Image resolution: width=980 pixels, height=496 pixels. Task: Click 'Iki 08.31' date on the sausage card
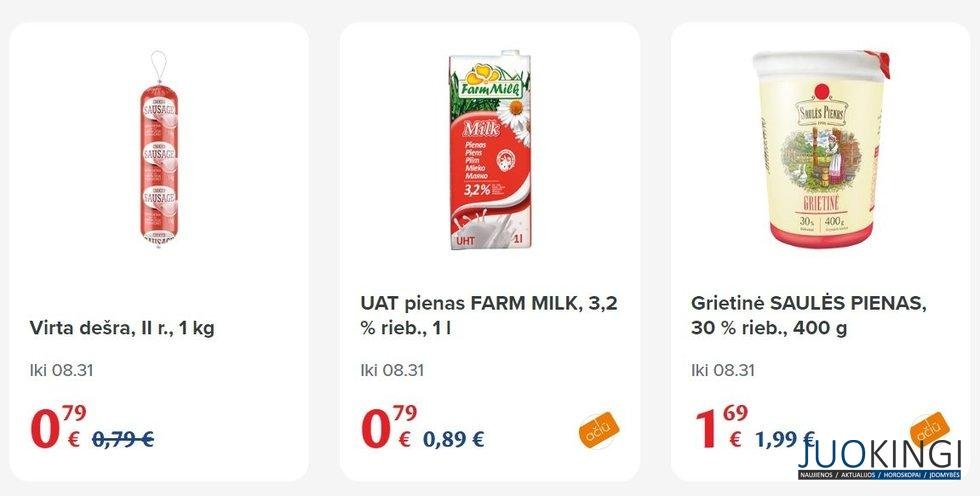(x=62, y=370)
